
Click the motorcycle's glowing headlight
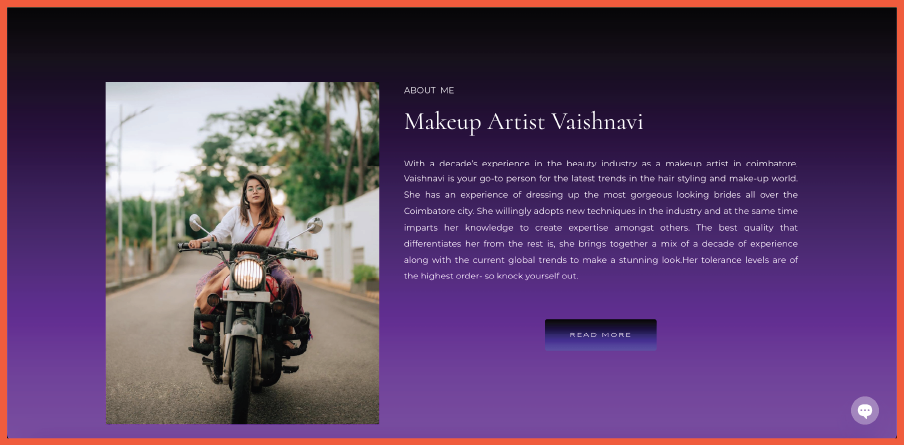[x=248, y=274]
